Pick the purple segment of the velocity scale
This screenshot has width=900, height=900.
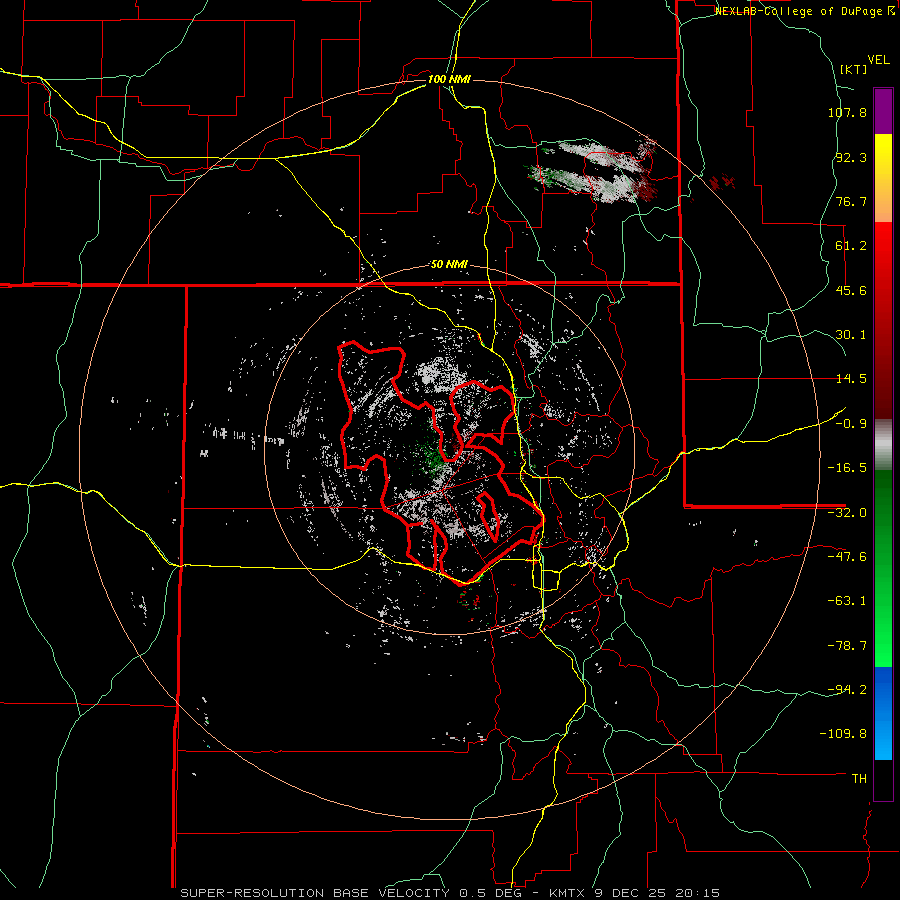883,111
